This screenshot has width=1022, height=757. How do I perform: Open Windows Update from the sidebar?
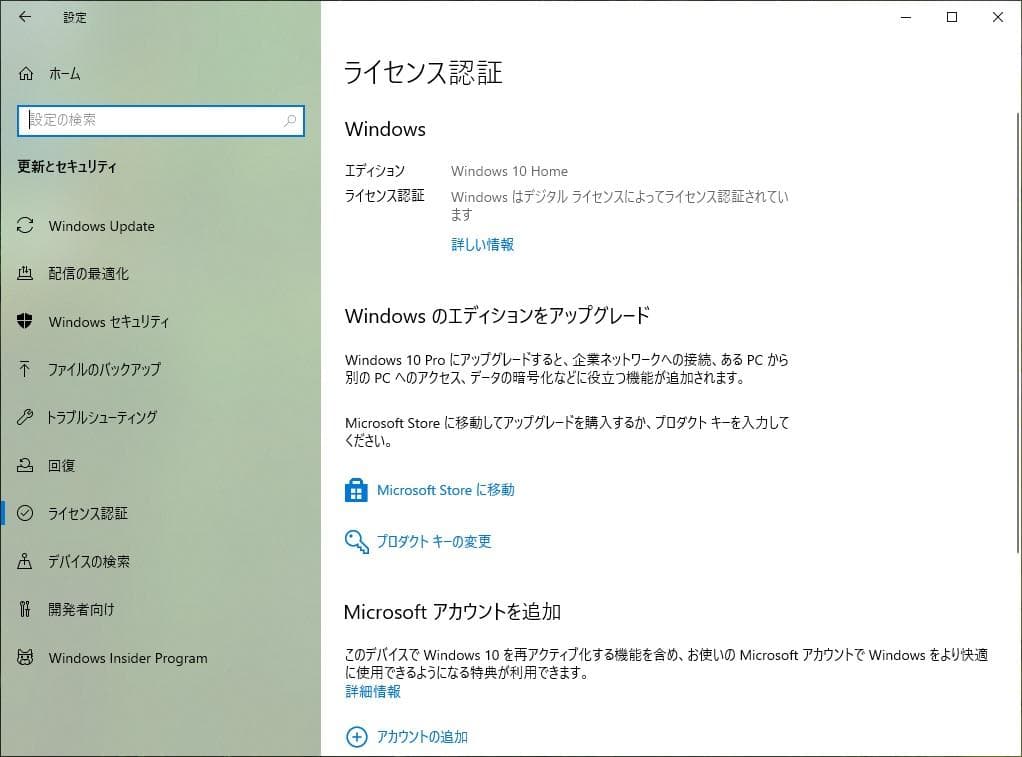100,226
